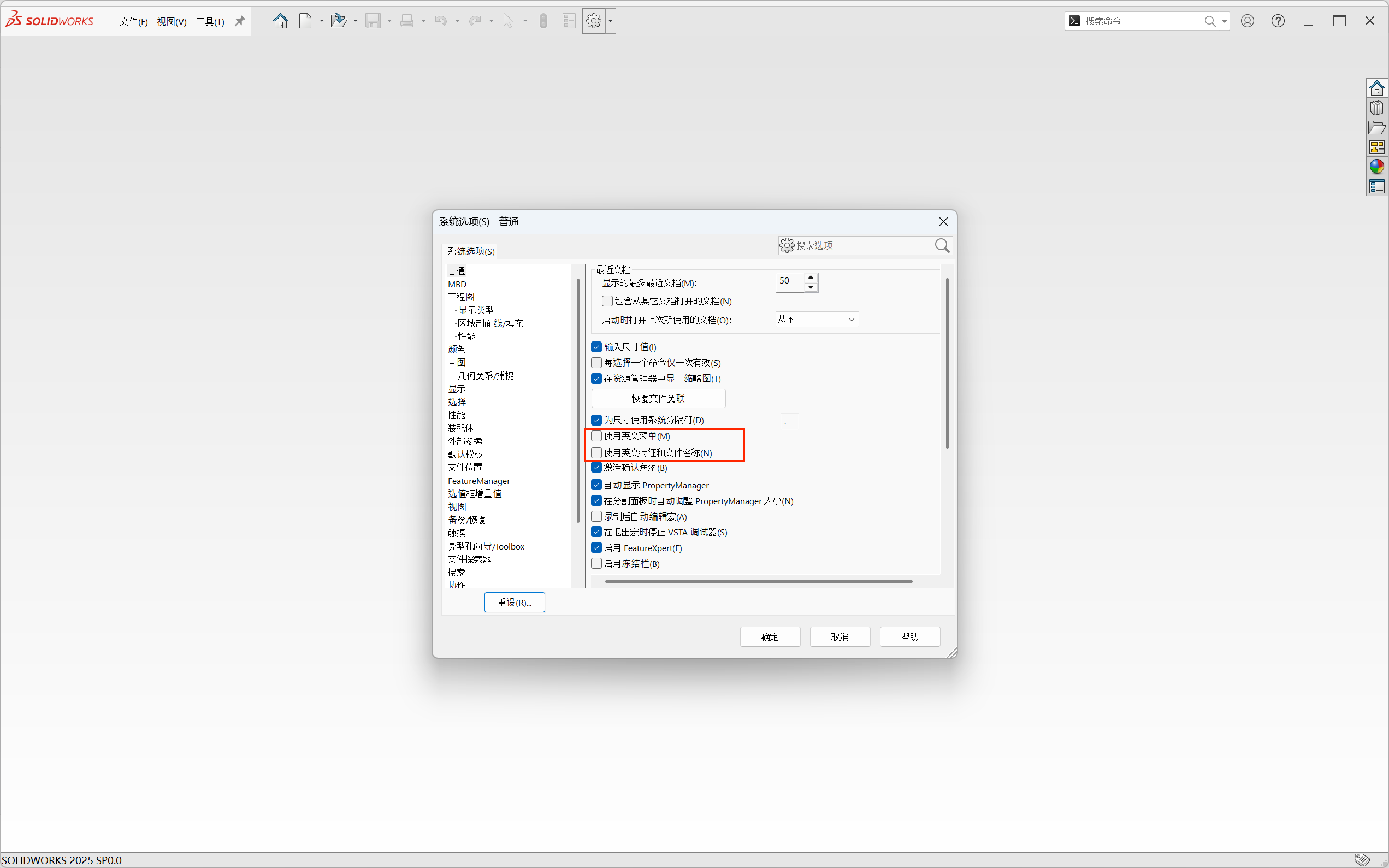Click the New document icon
Image resolution: width=1389 pixels, height=868 pixels.
click(x=305, y=21)
